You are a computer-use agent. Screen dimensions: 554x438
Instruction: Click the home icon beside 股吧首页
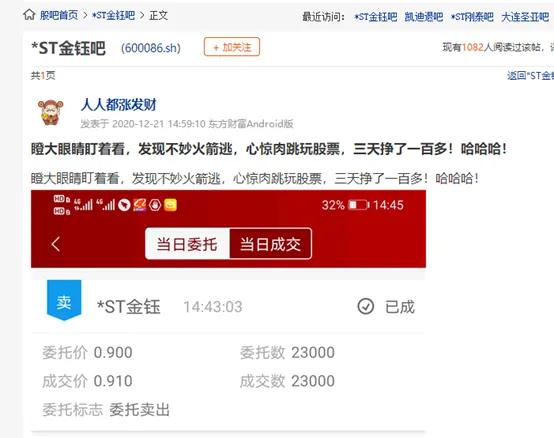29,15
